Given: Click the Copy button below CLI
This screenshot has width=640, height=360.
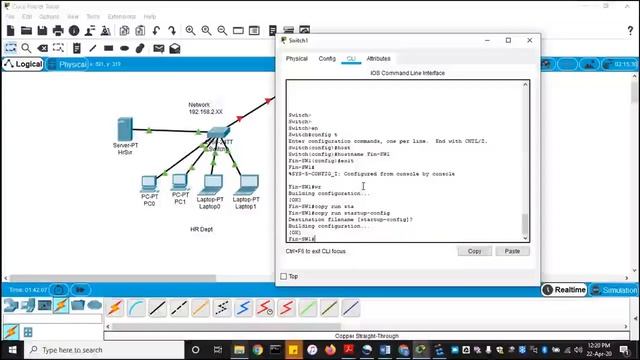Looking at the screenshot, I should (x=474, y=251).
